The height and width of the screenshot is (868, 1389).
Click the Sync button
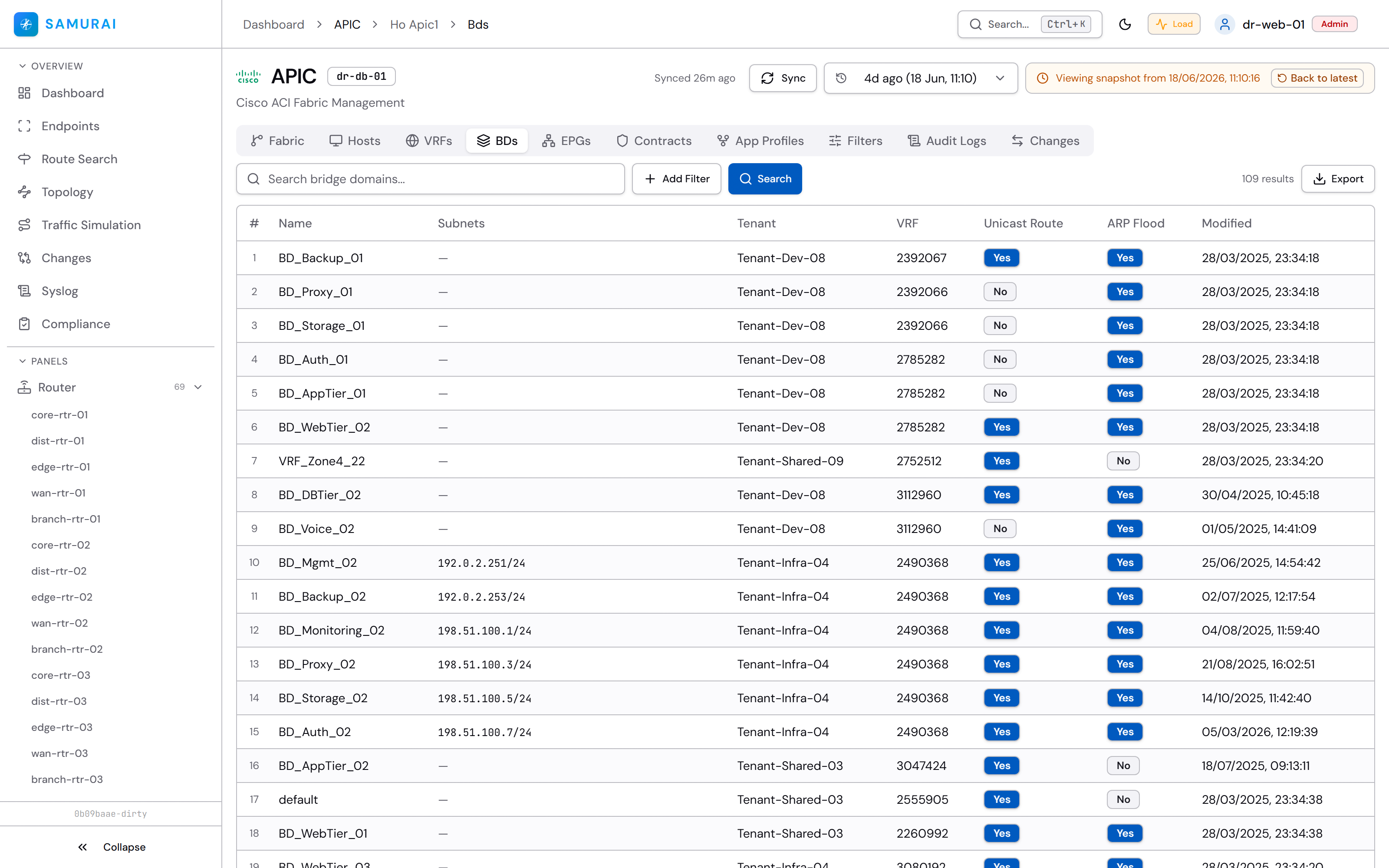[x=782, y=78]
